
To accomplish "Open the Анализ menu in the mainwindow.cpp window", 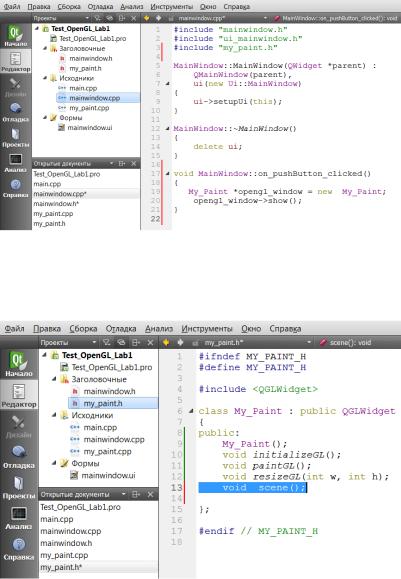I will 132,7.
